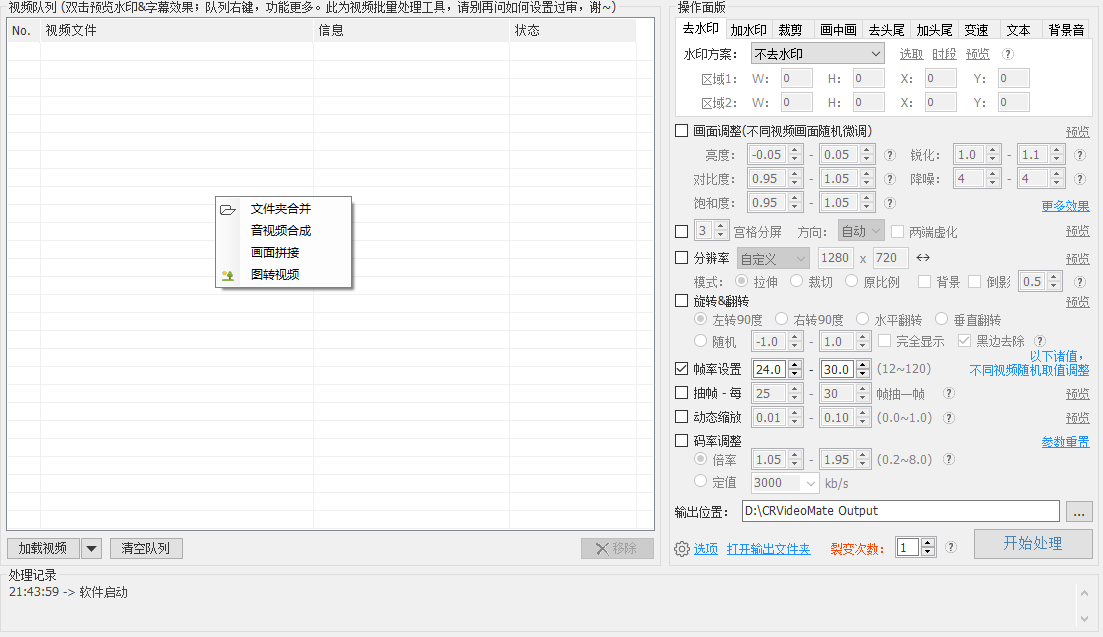Open 定值 3000 kb/s dropdown
Screen dimensions: 1103x637
coord(810,483)
